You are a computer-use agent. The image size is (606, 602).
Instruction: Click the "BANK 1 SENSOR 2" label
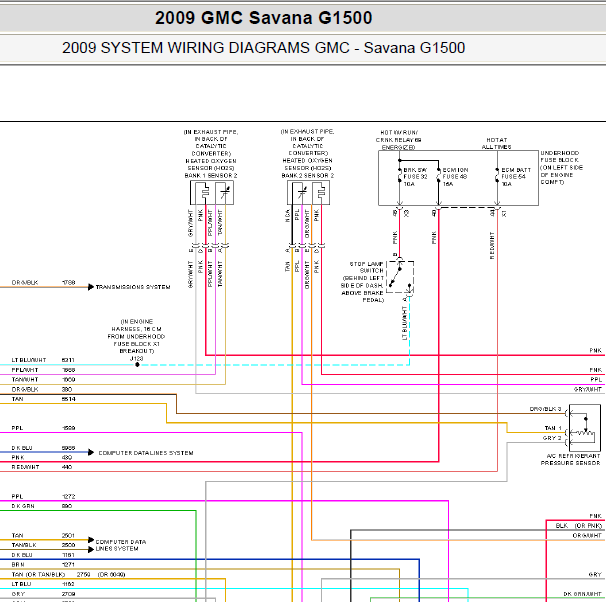pos(211,175)
